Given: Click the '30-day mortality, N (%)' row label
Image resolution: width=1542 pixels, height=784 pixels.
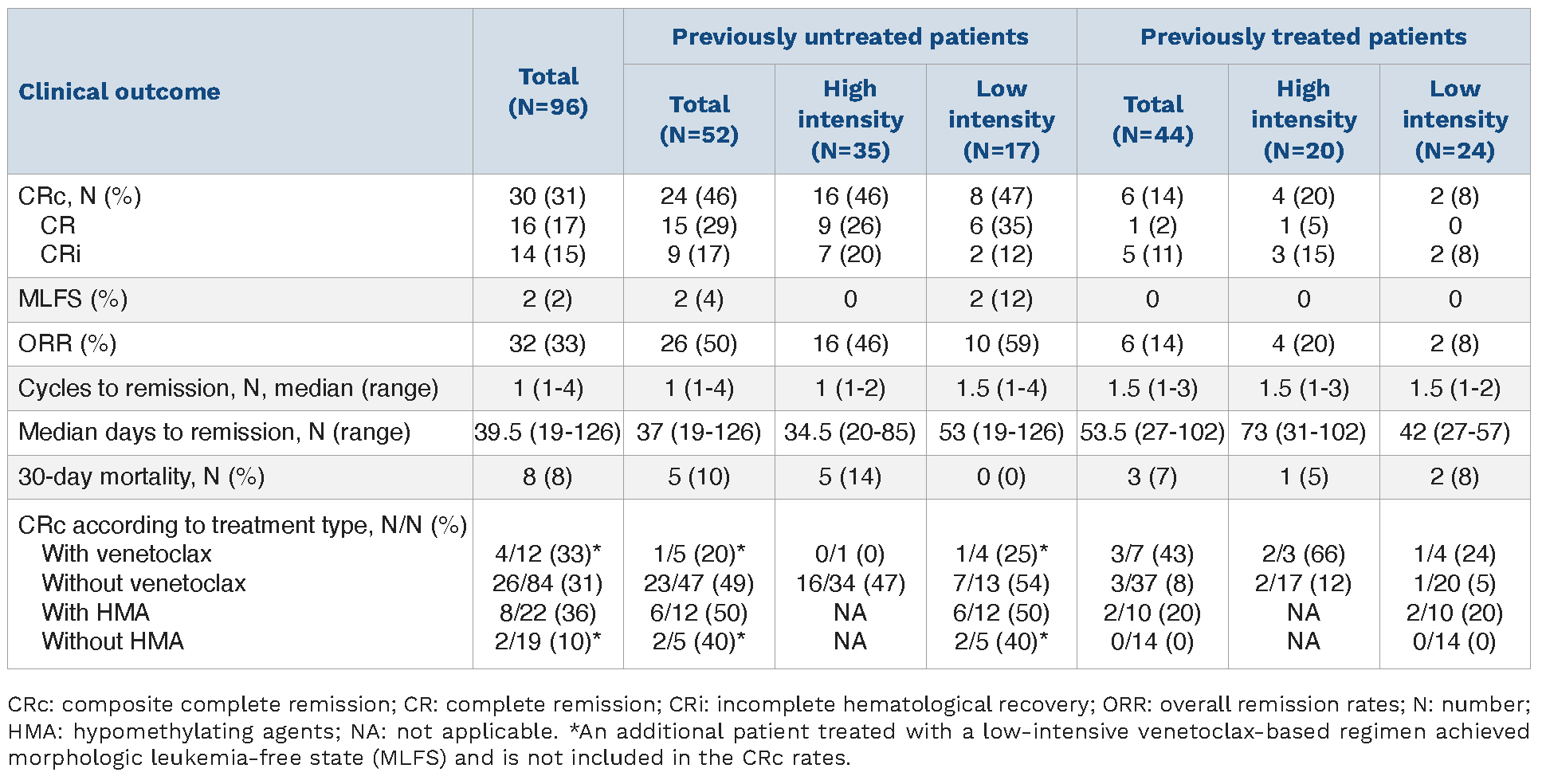Looking at the screenshot, I should [141, 476].
